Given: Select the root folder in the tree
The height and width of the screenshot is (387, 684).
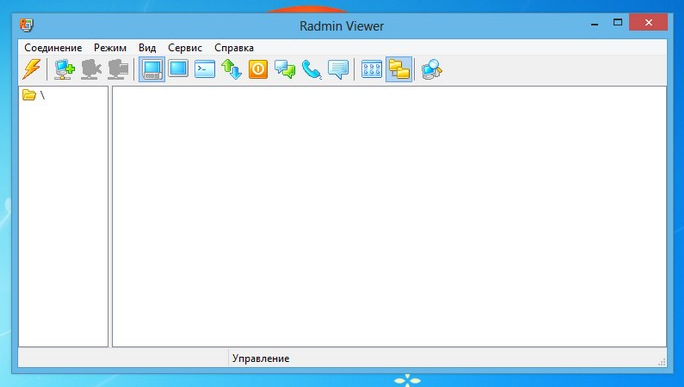Looking at the screenshot, I should coord(34,95).
